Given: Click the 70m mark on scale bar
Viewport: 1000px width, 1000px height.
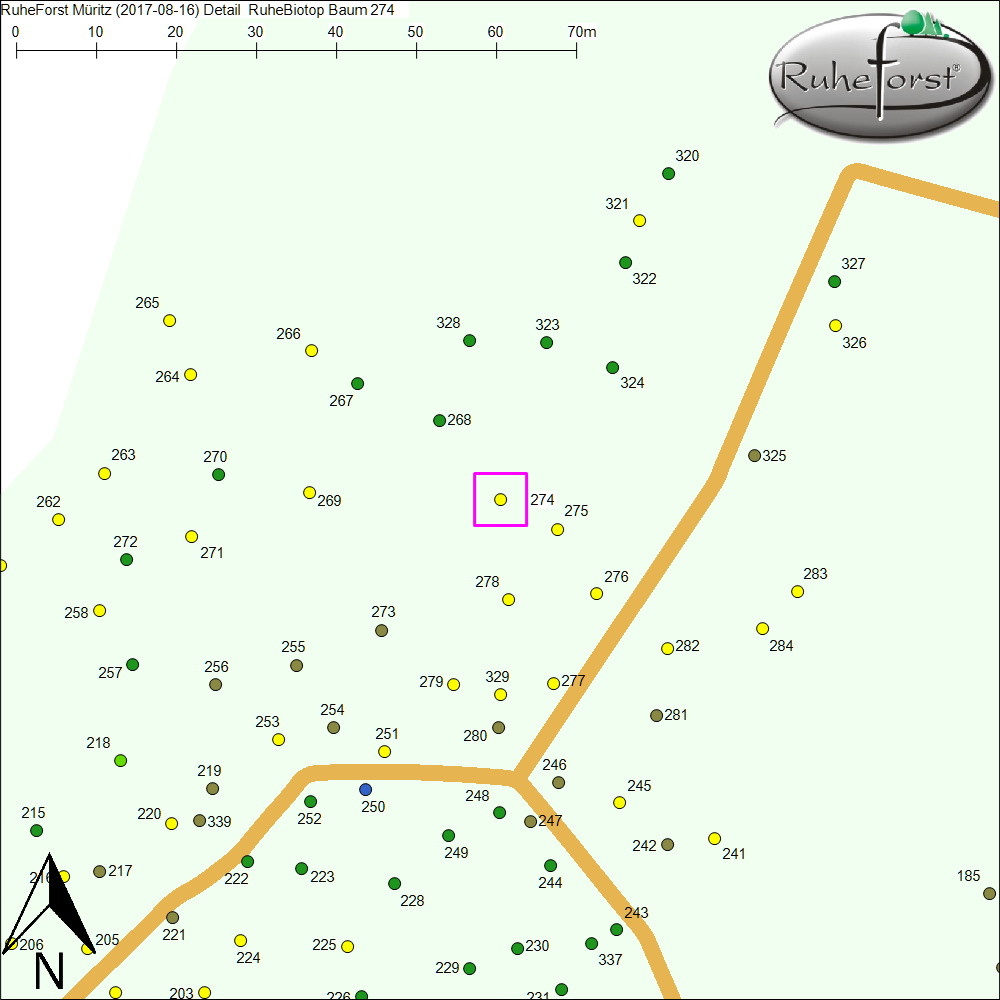Looking at the screenshot, I should [577, 48].
